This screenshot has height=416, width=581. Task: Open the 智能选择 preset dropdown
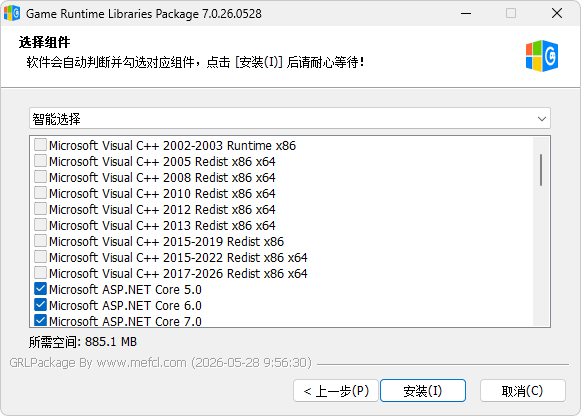click(x=290, y=119)
